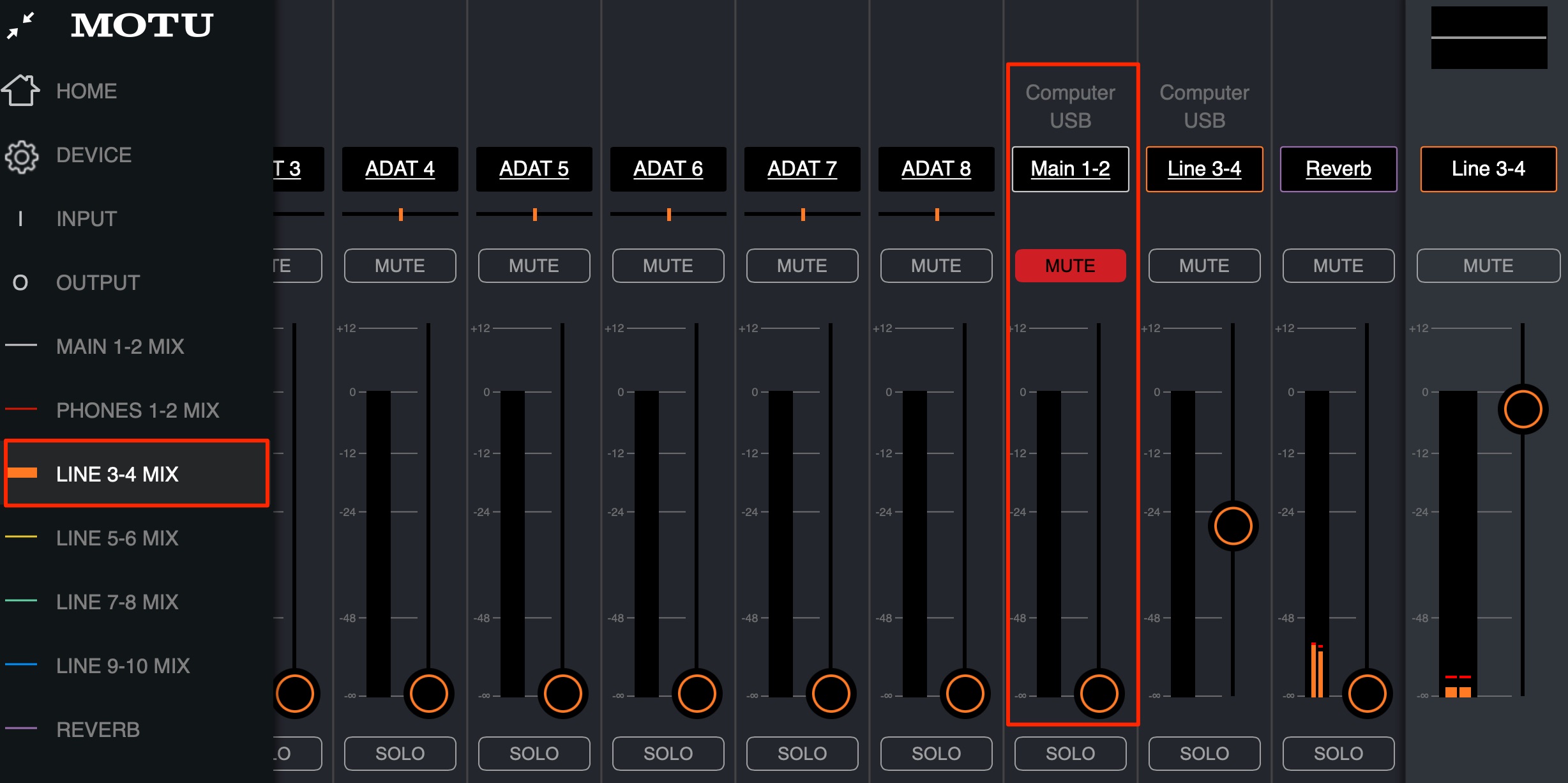This screenshot has height=783, width=1568.
Task: Click the ADAT 4 channel name
Action: click(x=400, y=169)
